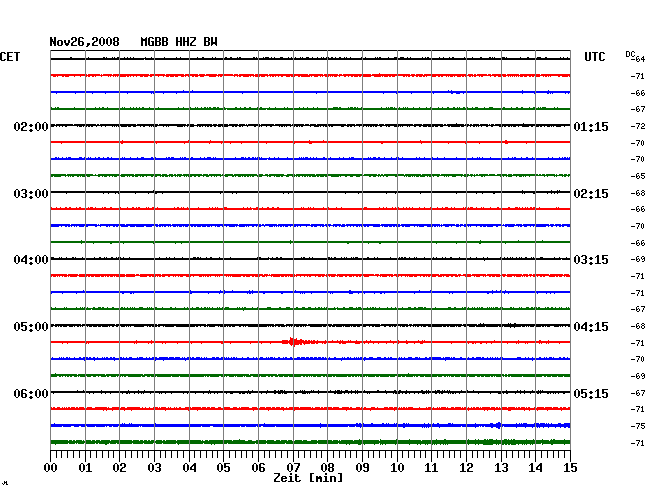Click the "UTC" time zone label

594,57
